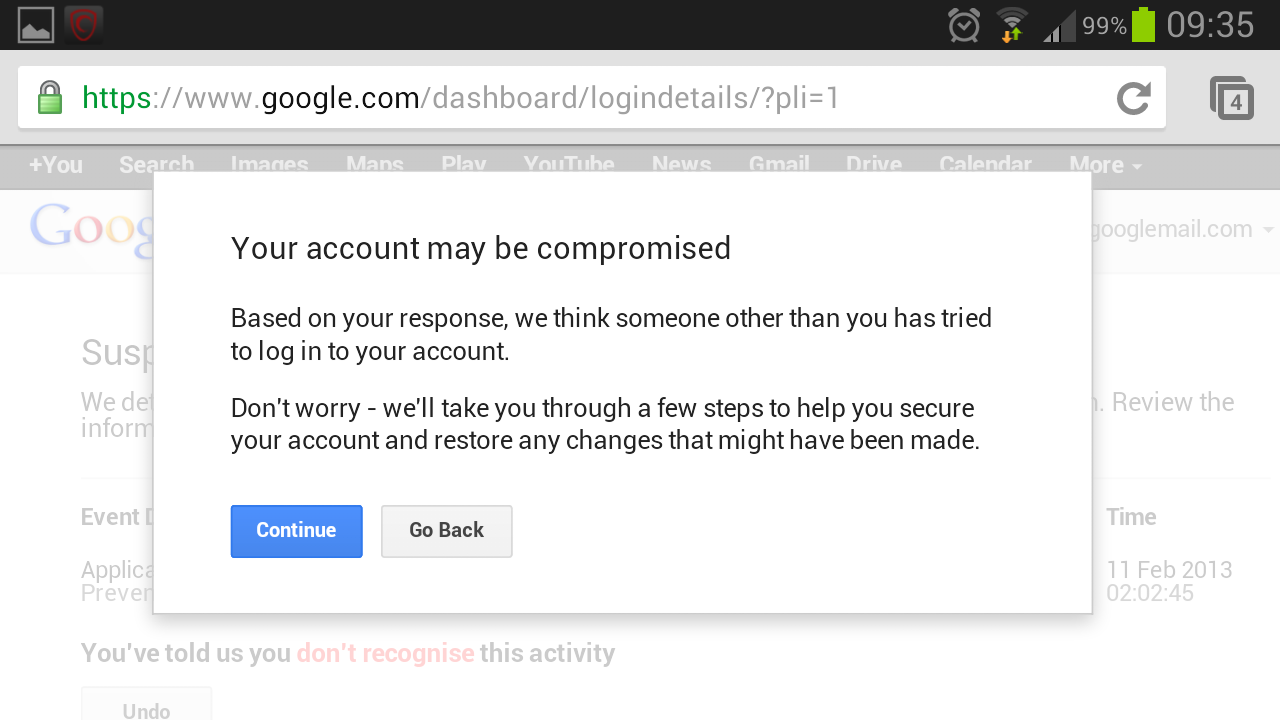Open Drive in the Google bar

point(874,165)
